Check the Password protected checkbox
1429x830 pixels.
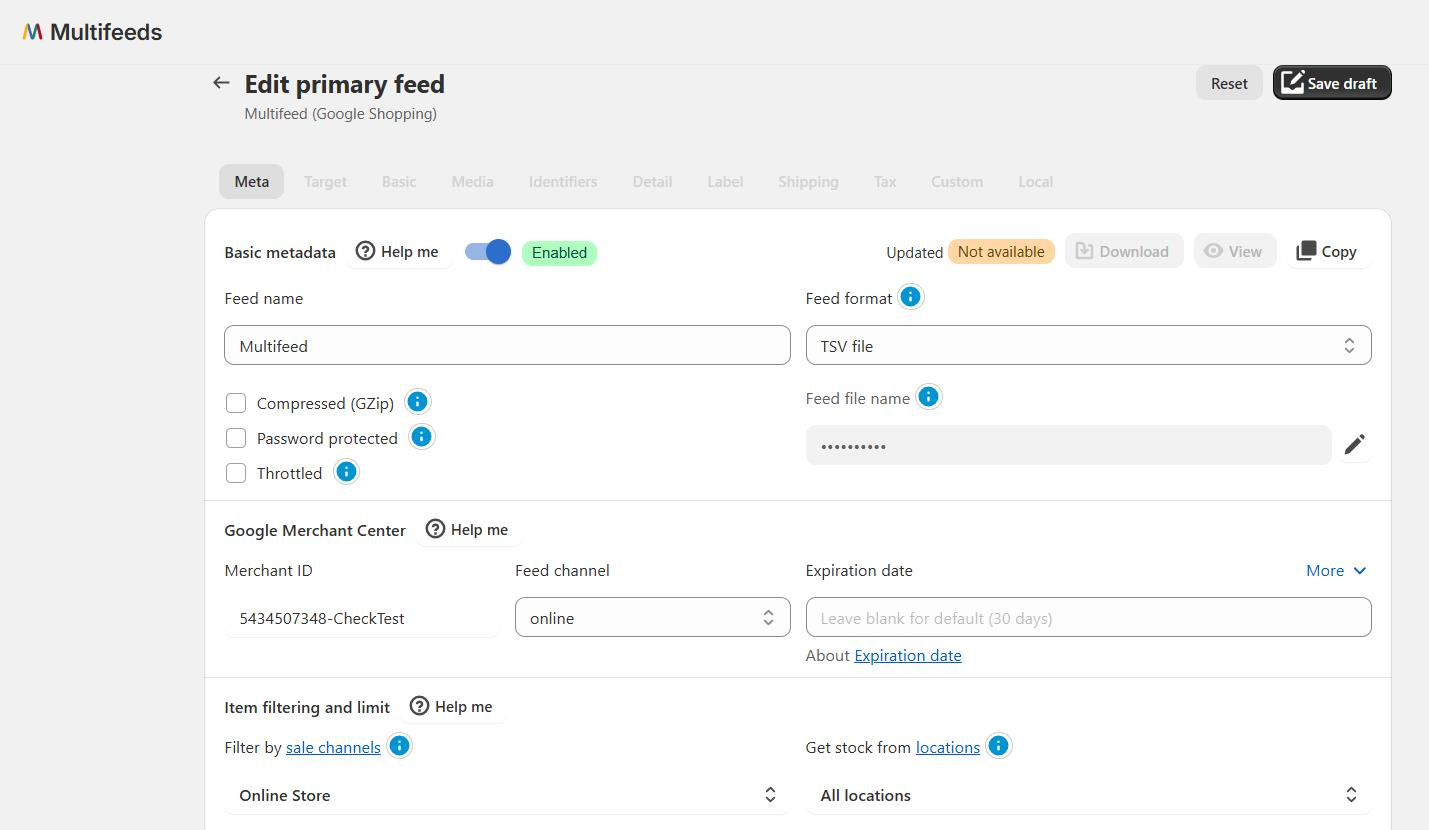[236, 438]
